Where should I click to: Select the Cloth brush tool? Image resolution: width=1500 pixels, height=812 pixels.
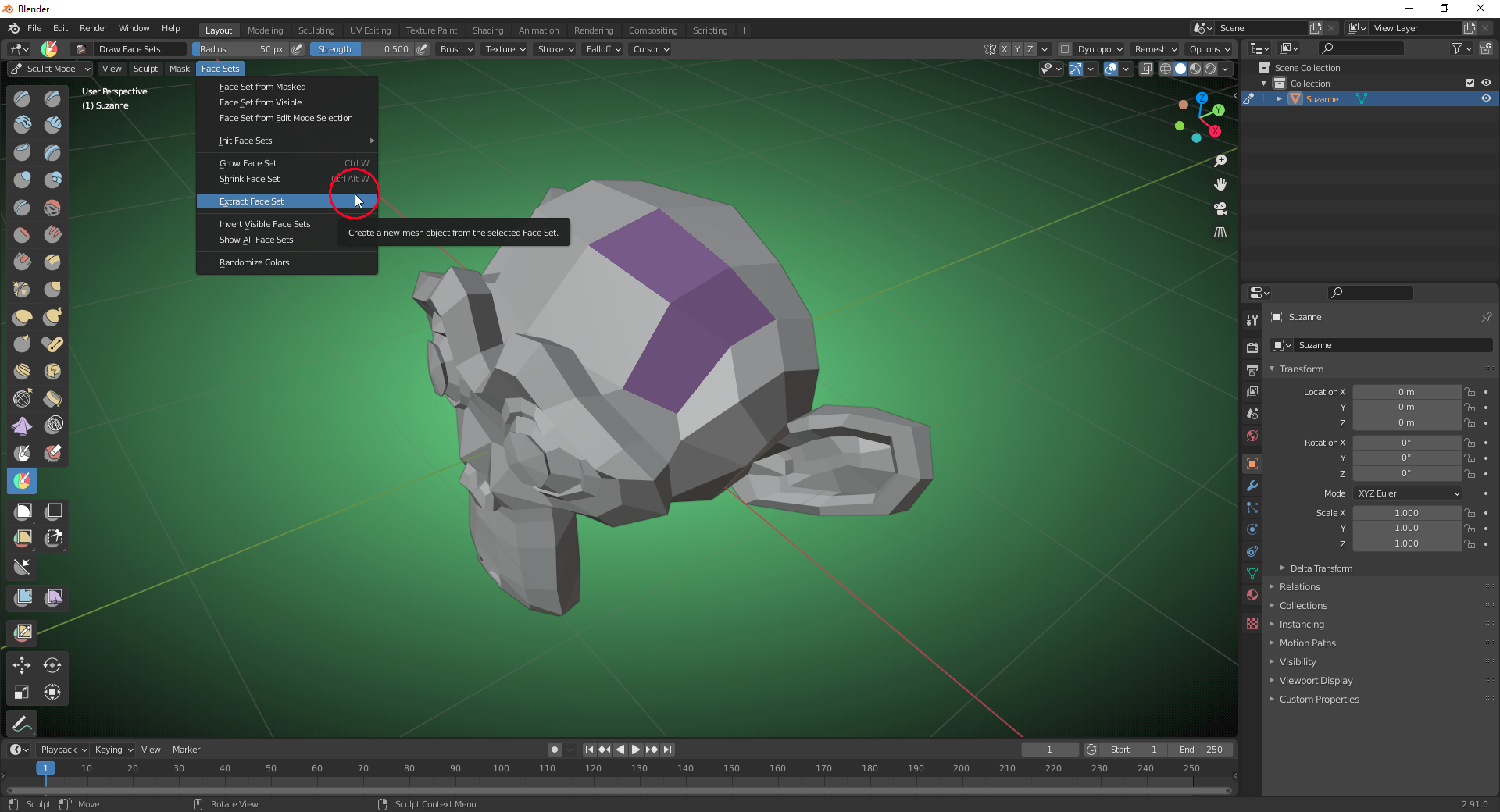coord(22,426)
